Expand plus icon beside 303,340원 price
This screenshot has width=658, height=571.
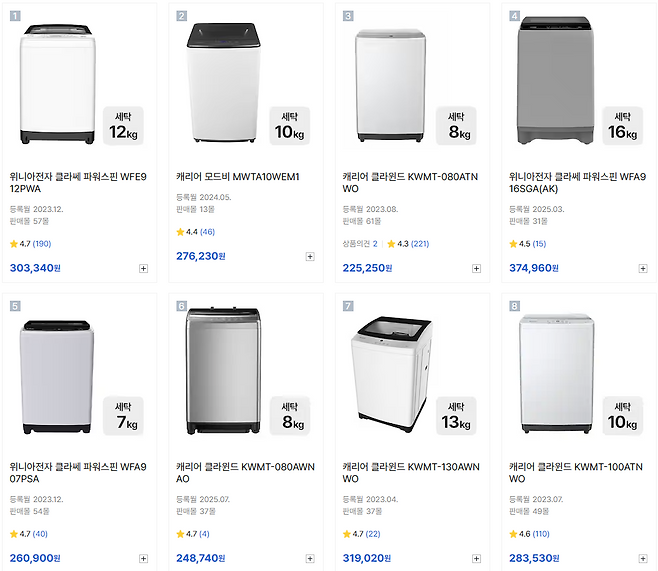pyautogui.click(x=143, y=268)
